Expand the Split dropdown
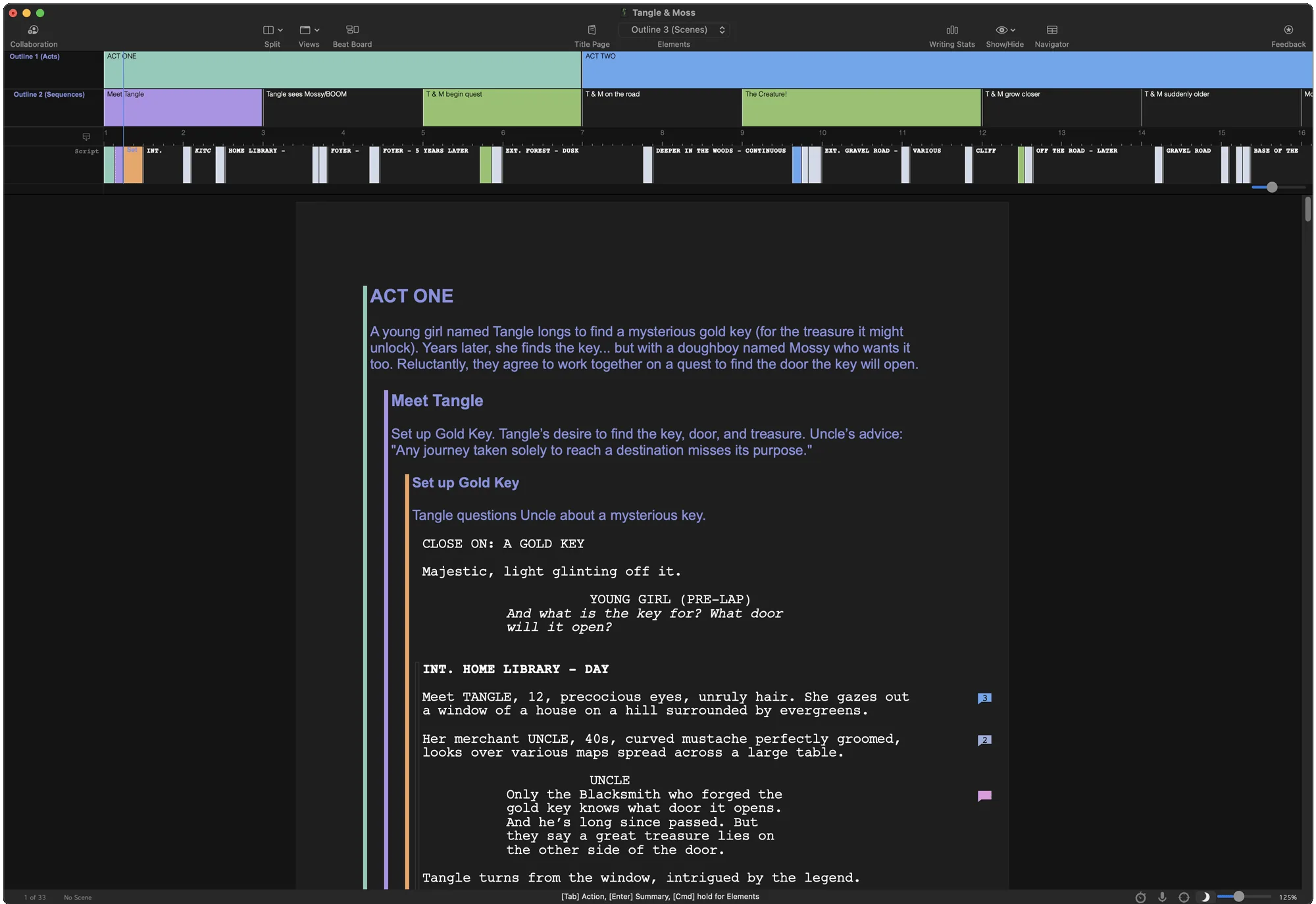The image size is (1316, 904). pos(272,36)
